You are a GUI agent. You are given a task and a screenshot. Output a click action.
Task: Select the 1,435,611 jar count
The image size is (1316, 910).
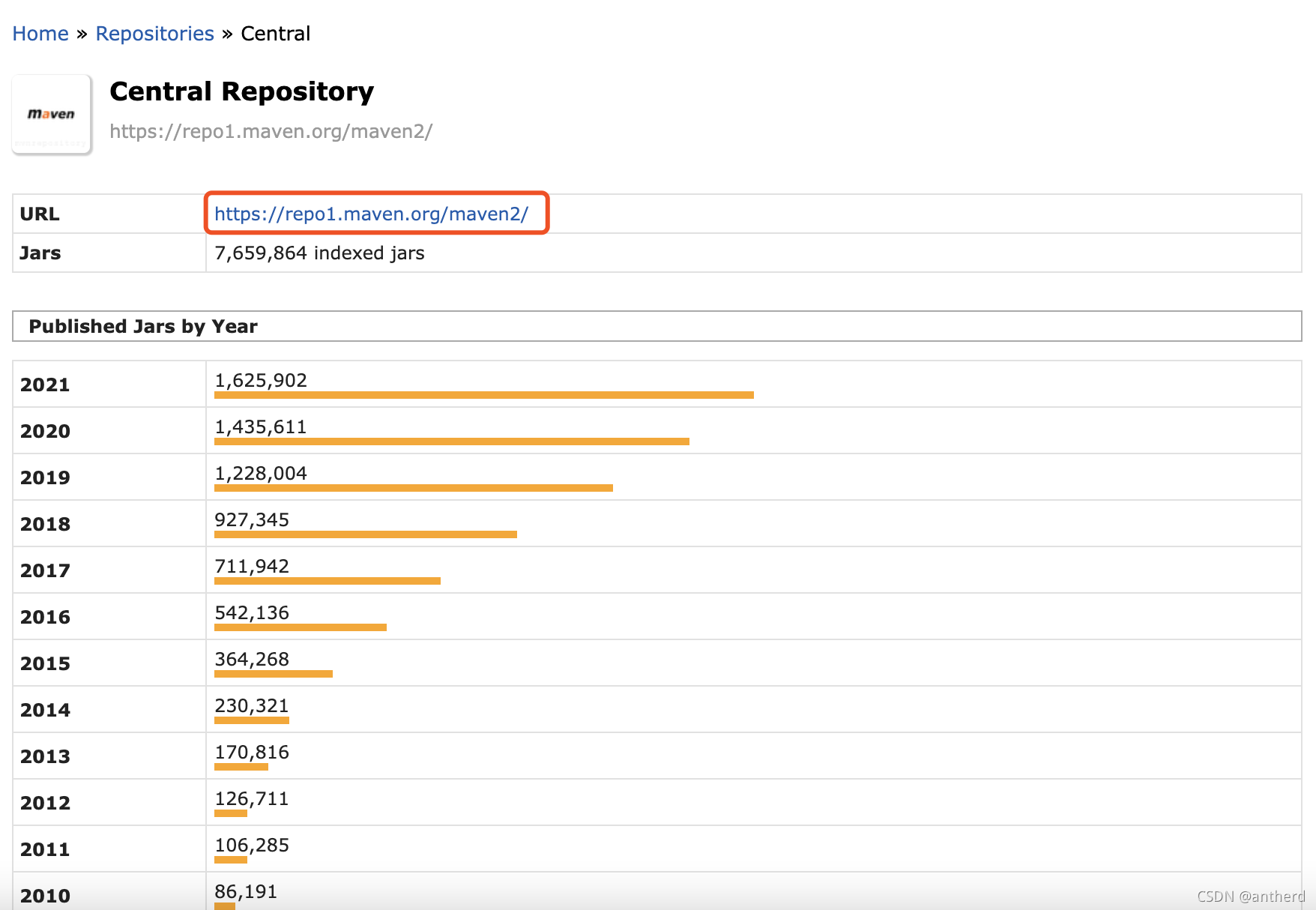point(261,427)
